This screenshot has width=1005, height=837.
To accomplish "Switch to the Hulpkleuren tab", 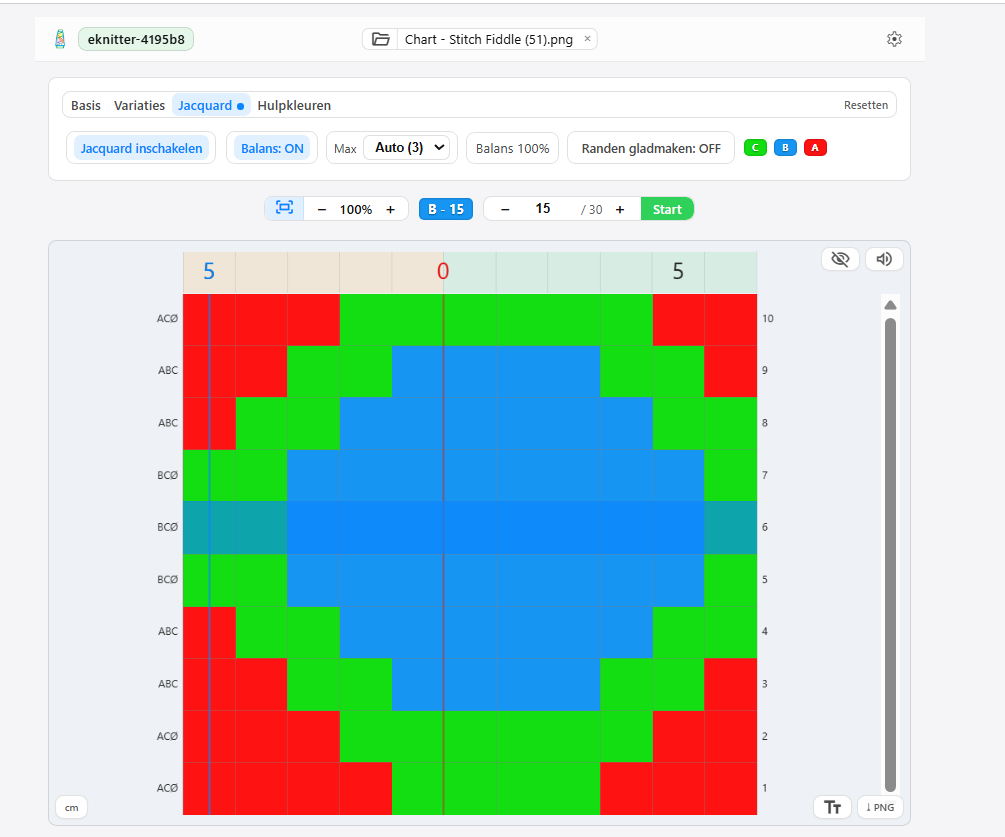I will click(x=294, y=105).
